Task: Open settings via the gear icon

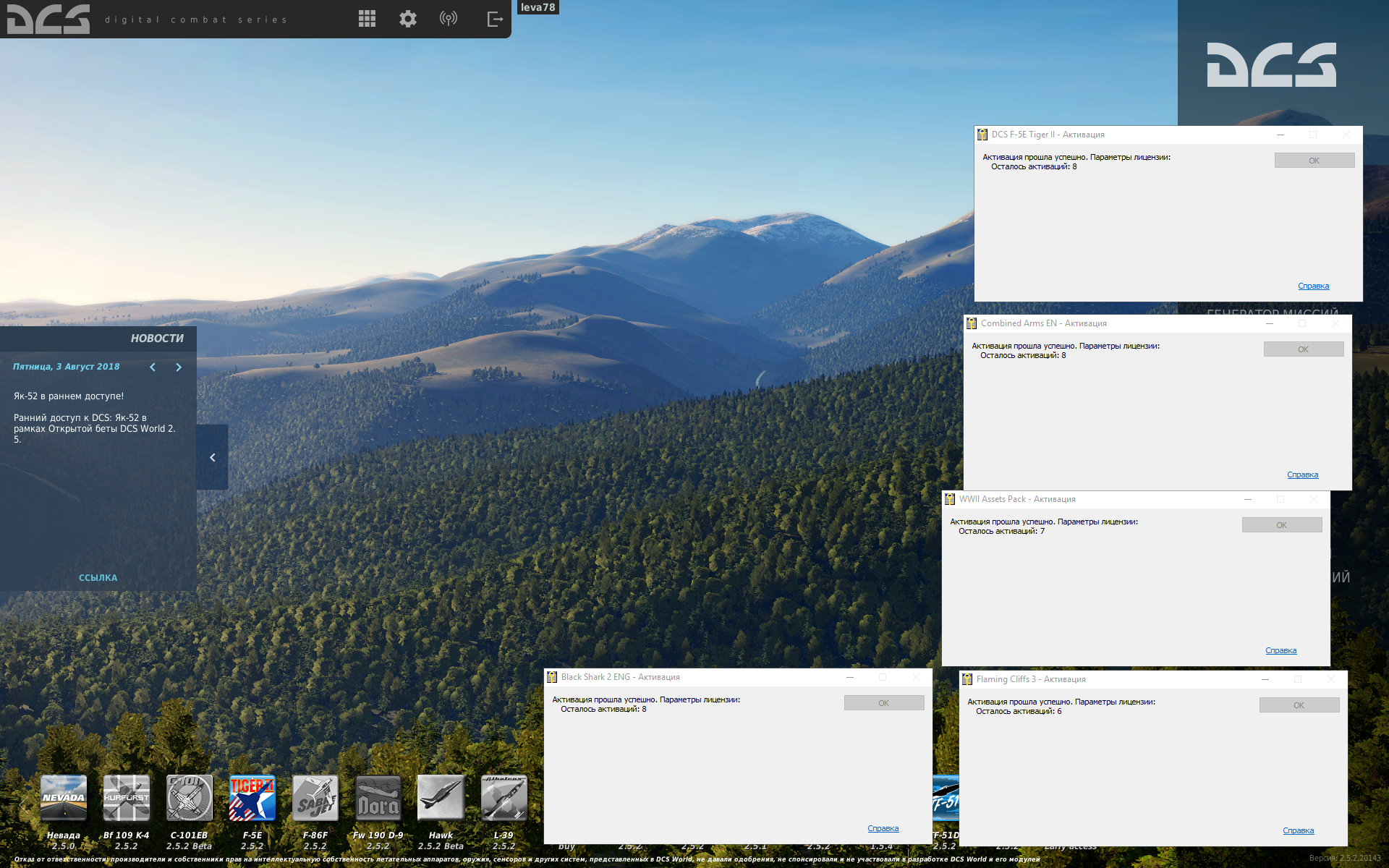Action: [x=408, y=19]
